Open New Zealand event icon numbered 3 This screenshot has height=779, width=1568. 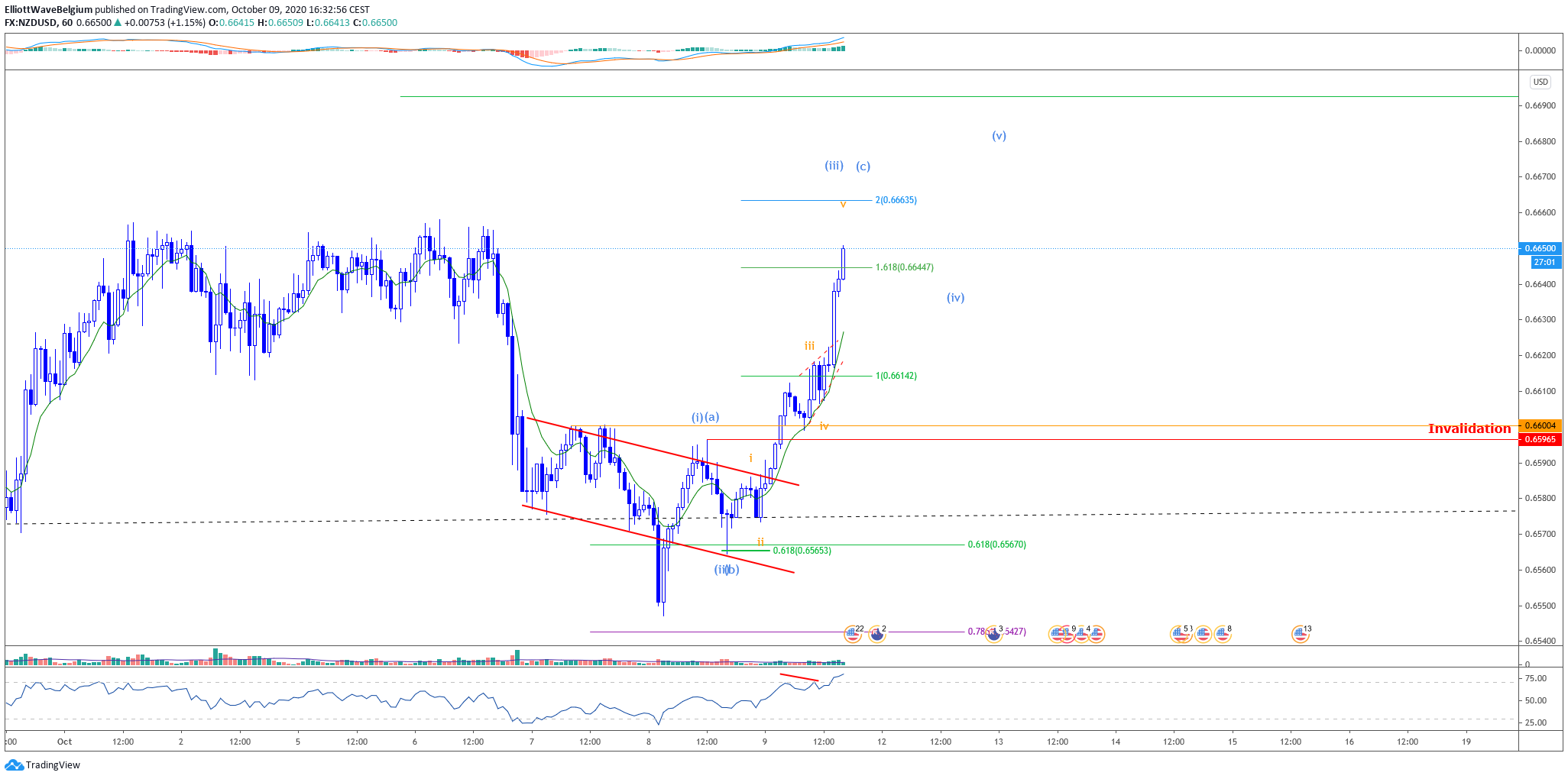pos(993,634)
